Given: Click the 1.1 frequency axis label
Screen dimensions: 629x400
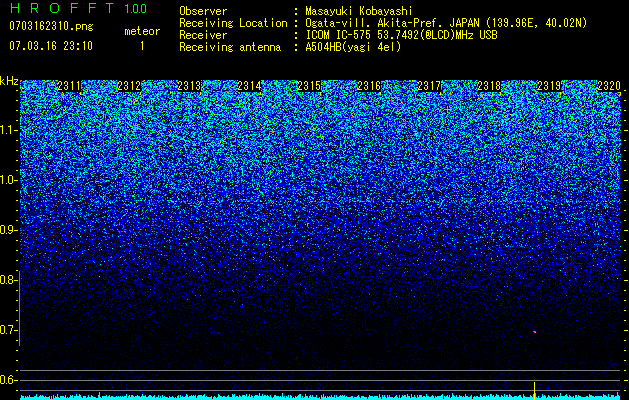Looking at the screenshot, I should click(8, 130).
